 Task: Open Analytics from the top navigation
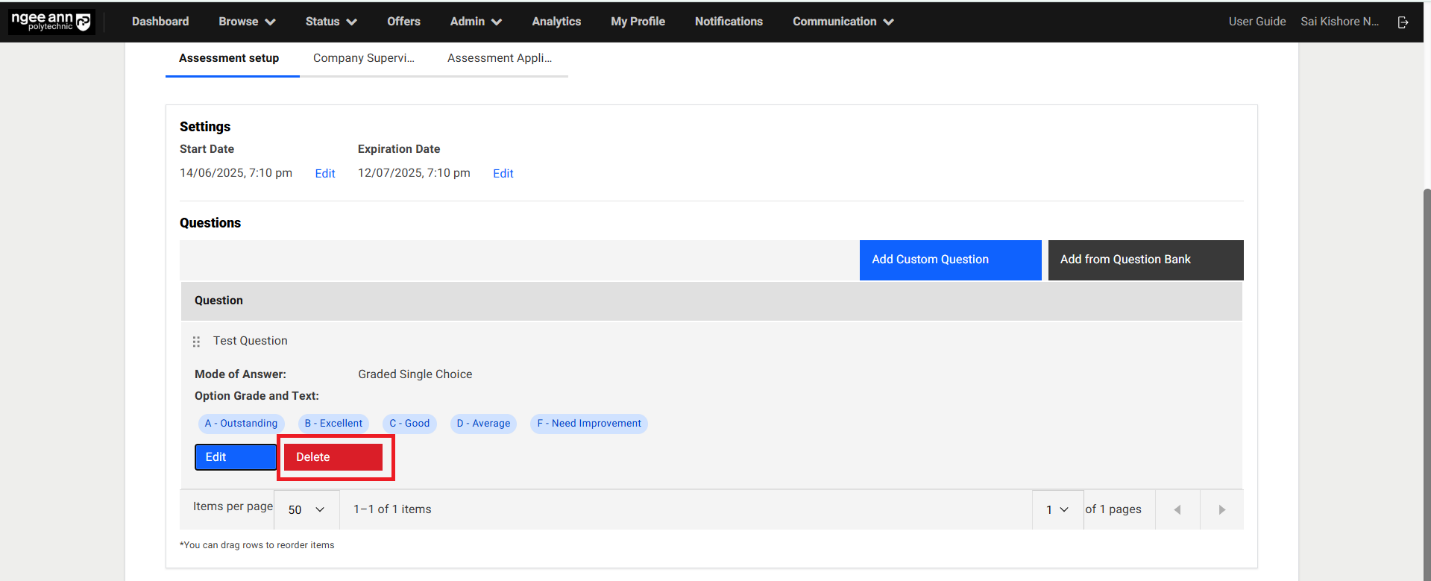pyautogui.click(x=556, y=22)
